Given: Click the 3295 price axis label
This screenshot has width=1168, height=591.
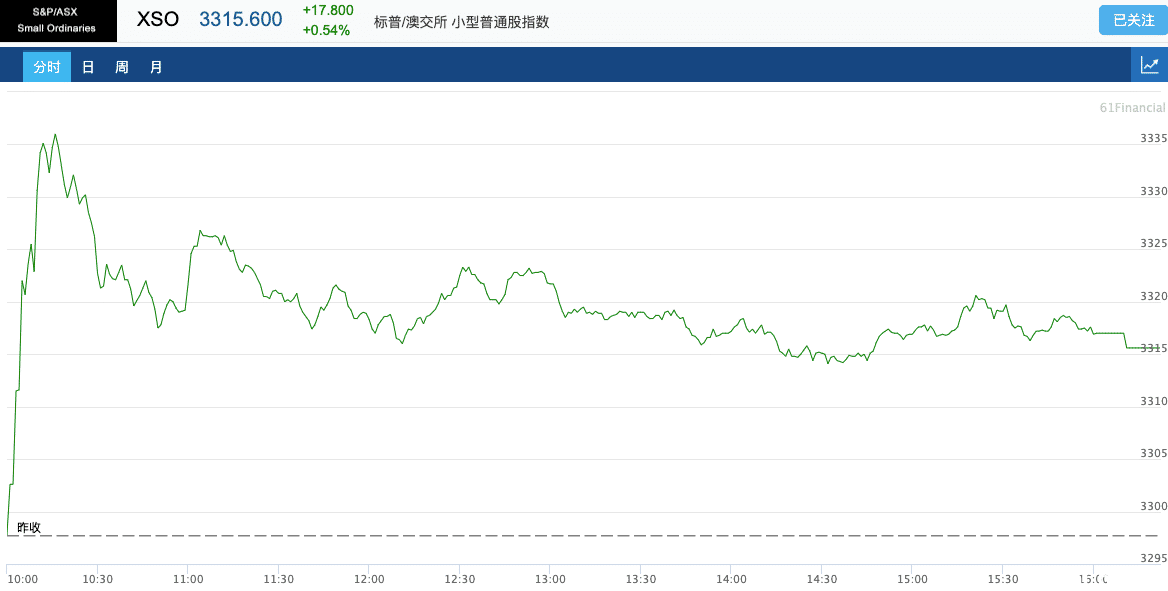Looking at the screenshot, I should point(1153,559).
